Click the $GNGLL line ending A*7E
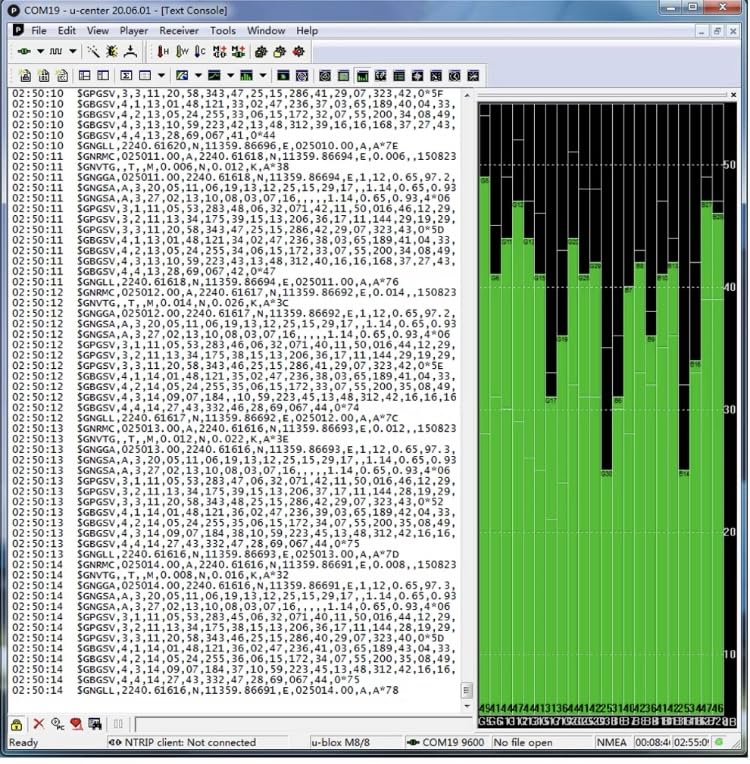This screenshot has height=764, width=750. coord(205,146)
